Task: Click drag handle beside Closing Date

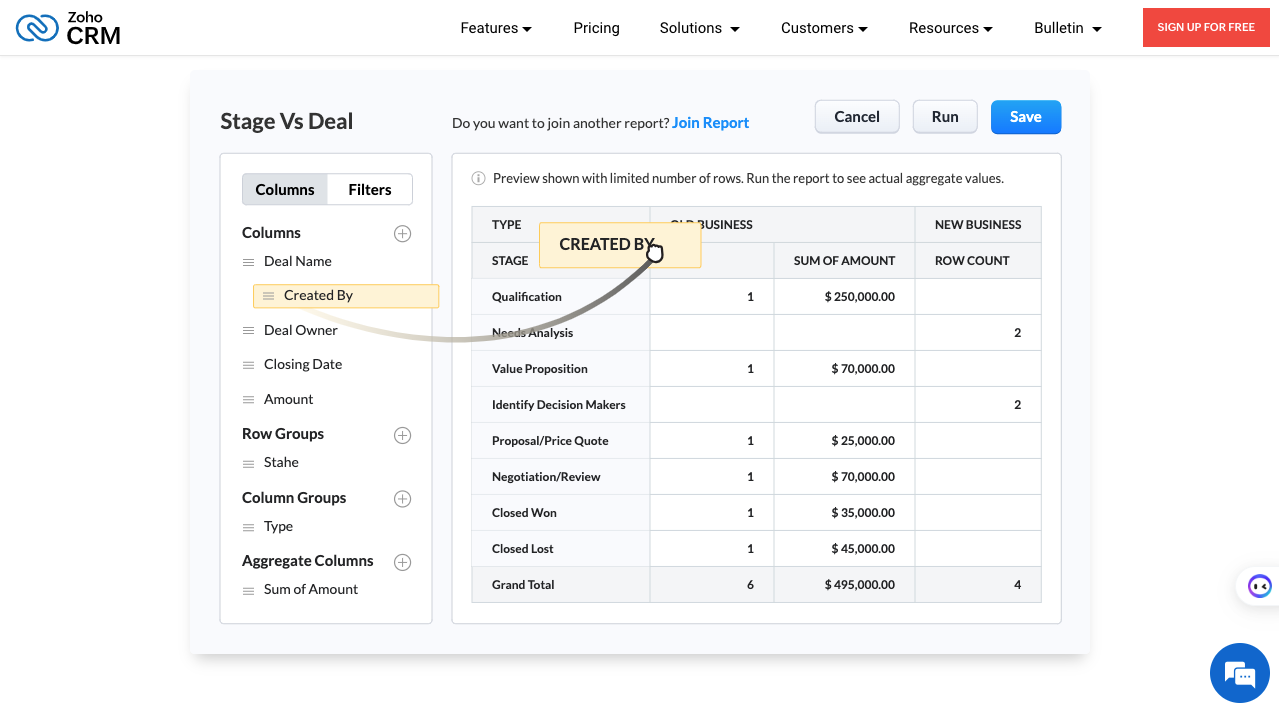Action: tap(249, 365)
